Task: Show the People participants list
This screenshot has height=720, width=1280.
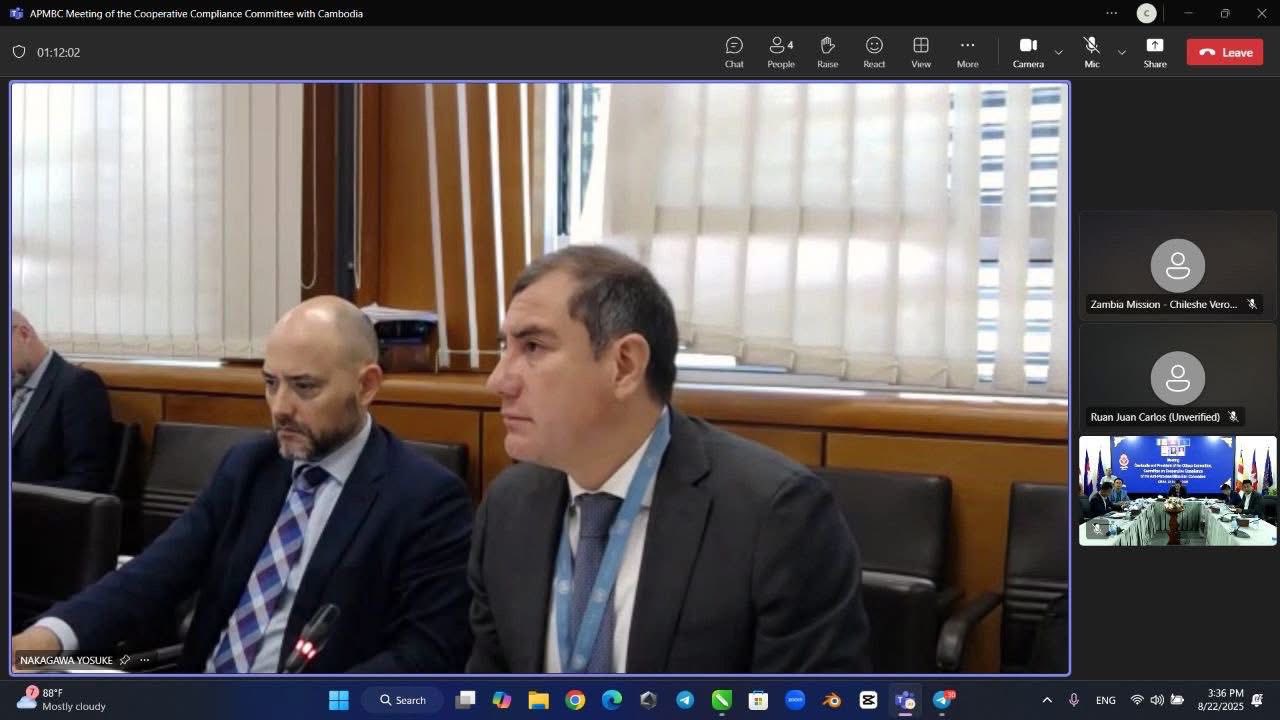Action: [x=781, y=52]
